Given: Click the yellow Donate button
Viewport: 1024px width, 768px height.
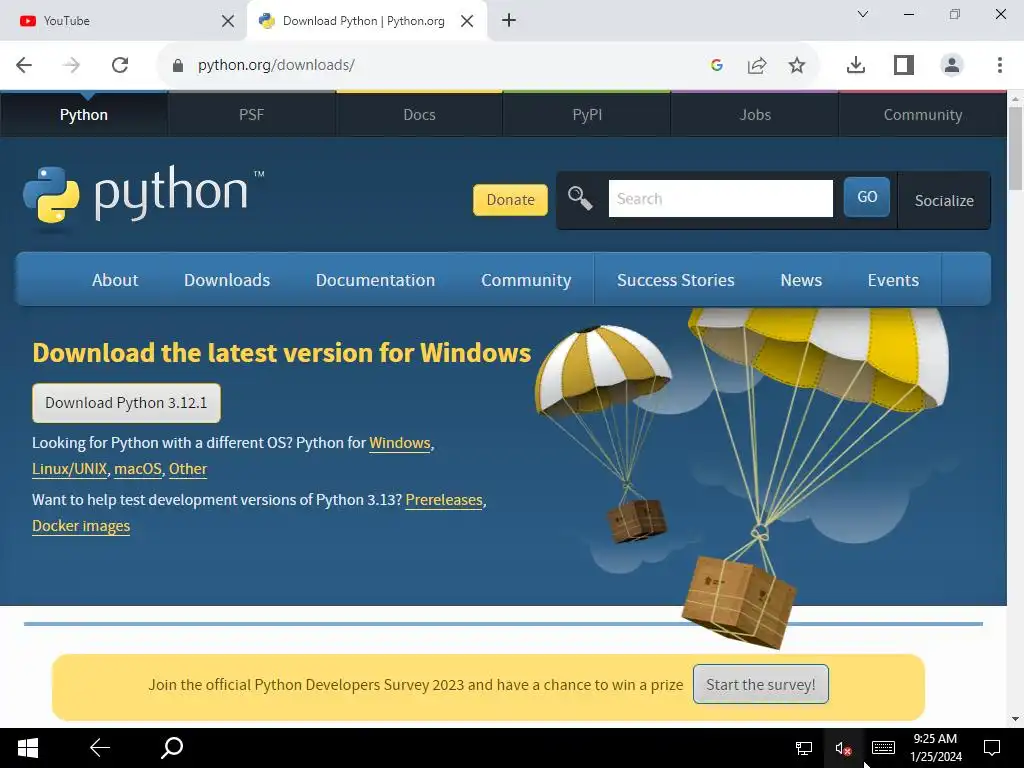Looking at the screenshot, I should coord(510,200).
